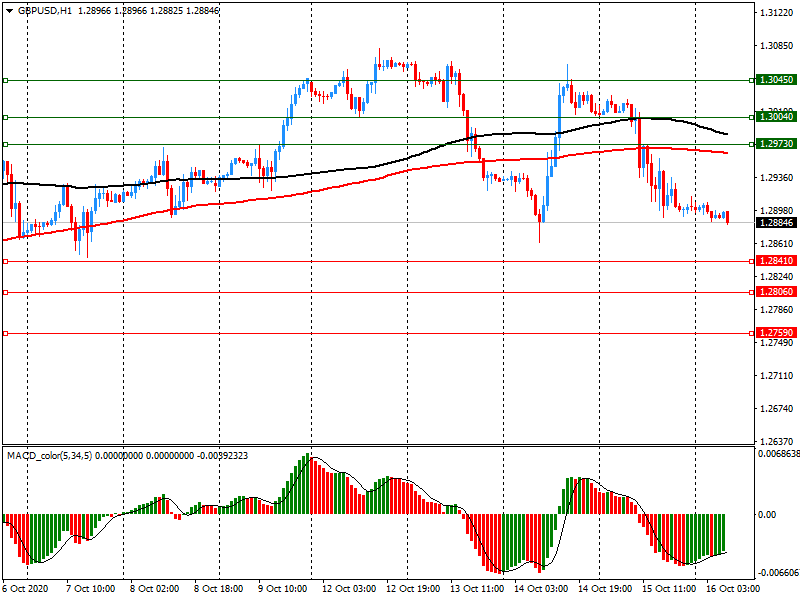Viewport: 800px width, 600px height.
Task: Click the 16 Oct 03:00 time label
Action: [733, 589]
